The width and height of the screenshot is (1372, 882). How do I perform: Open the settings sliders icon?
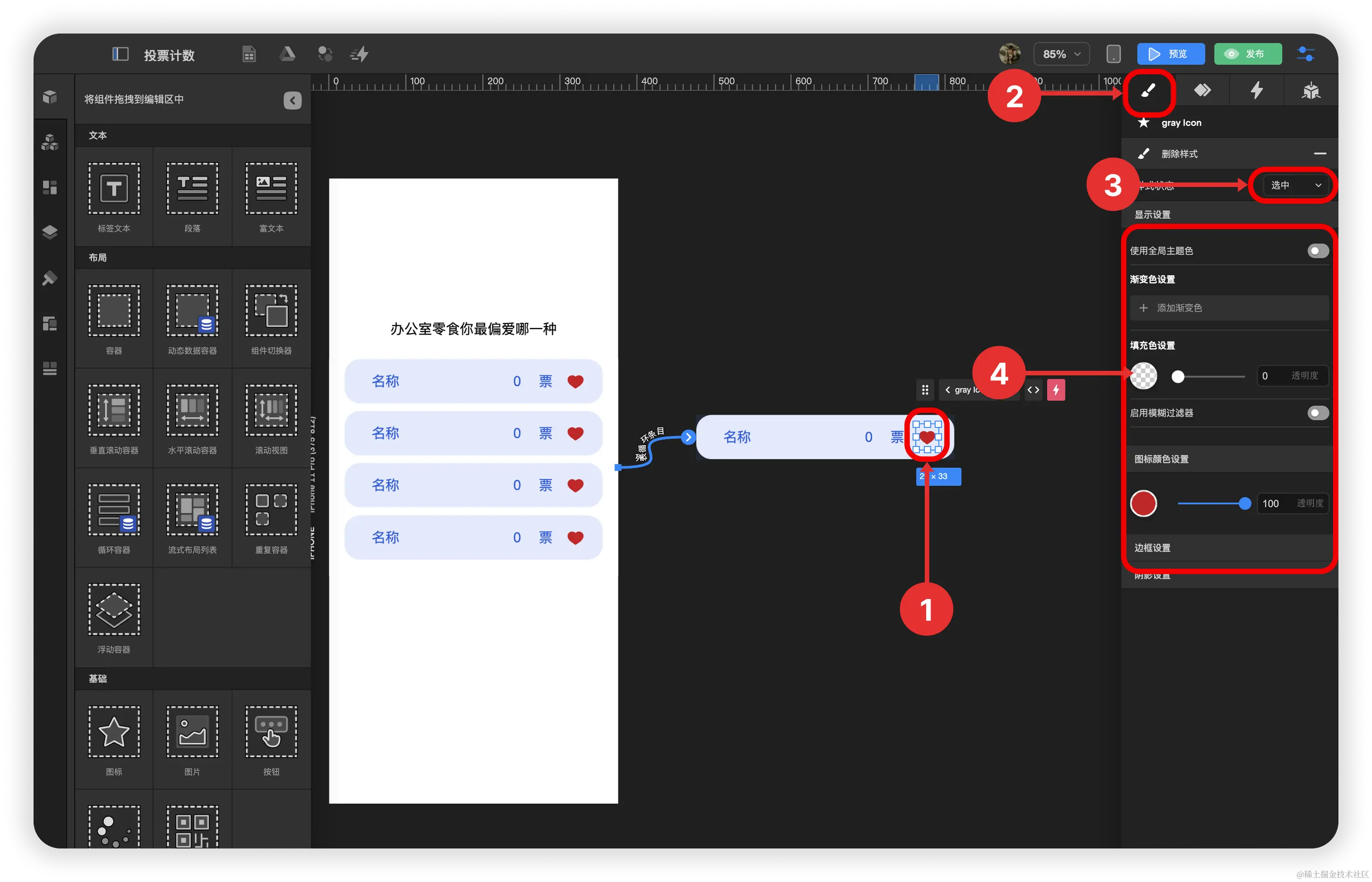point(1306,54)
